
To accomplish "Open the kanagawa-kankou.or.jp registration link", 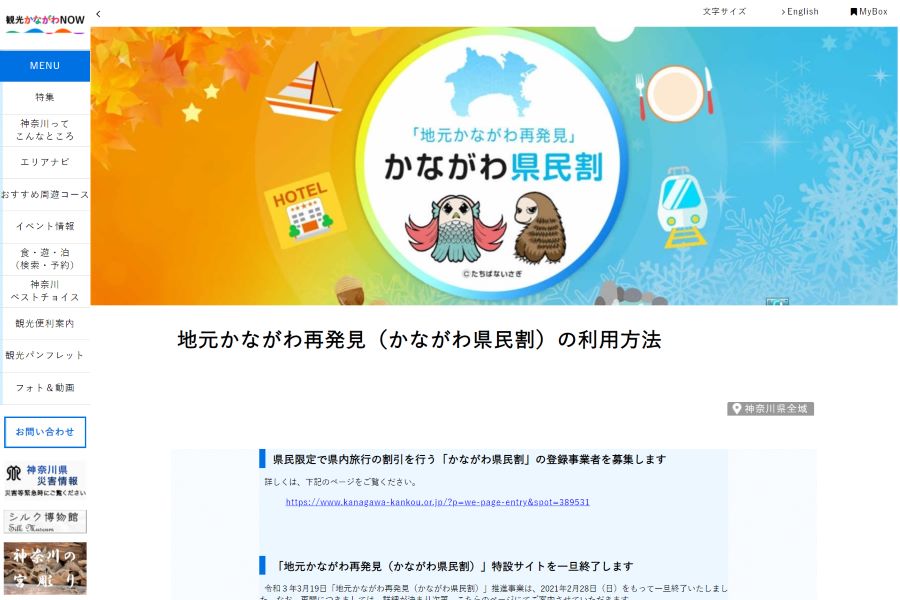I will (x=437, y=502).
